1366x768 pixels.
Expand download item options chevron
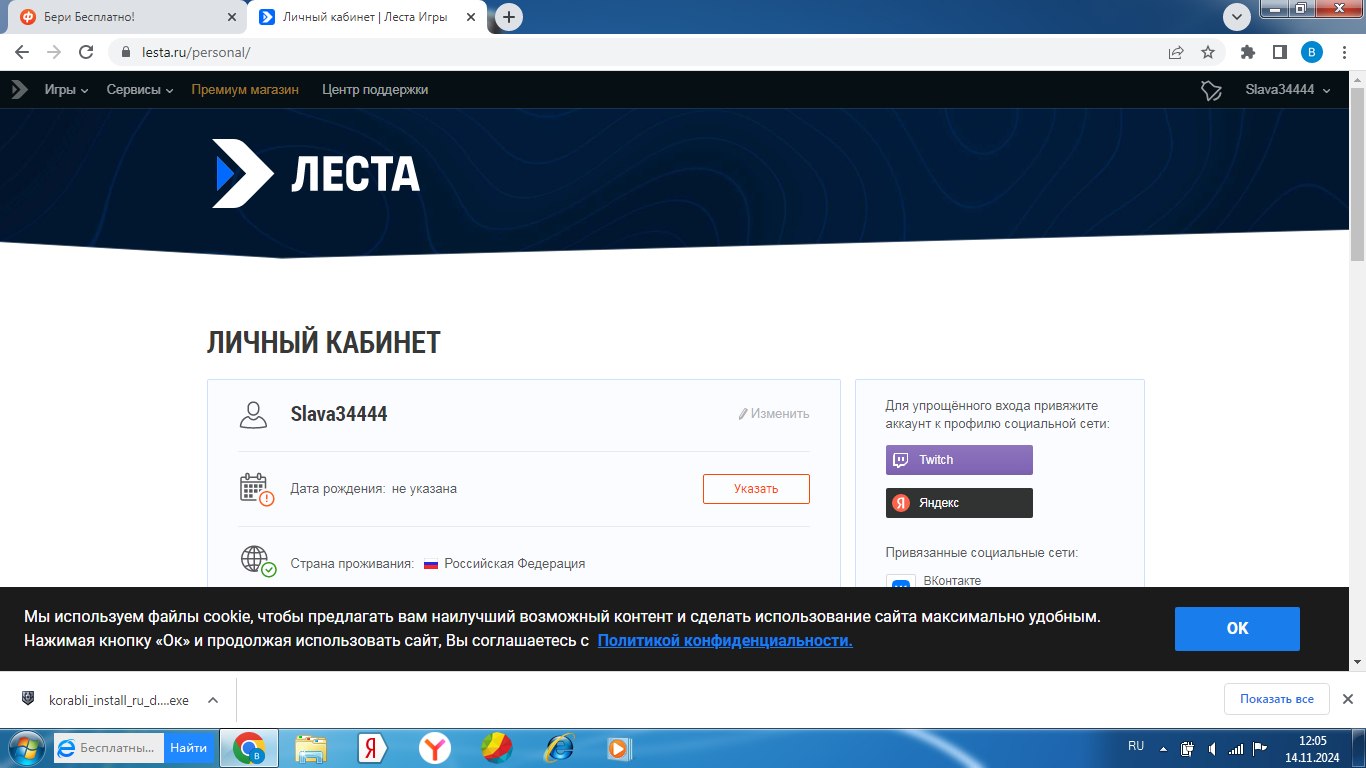pos(212,700)
